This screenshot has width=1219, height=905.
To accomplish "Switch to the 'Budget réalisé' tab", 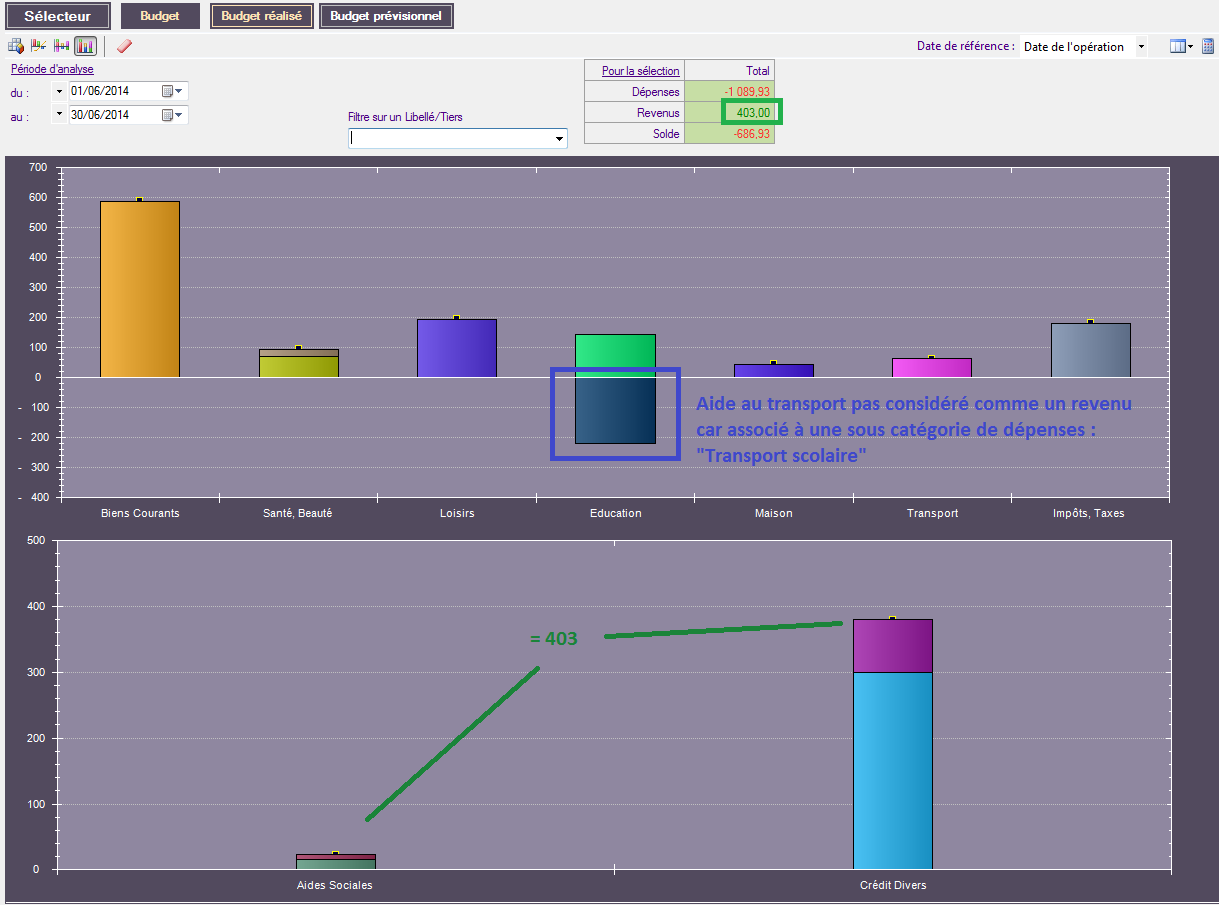I will click(x=262, y=16).
